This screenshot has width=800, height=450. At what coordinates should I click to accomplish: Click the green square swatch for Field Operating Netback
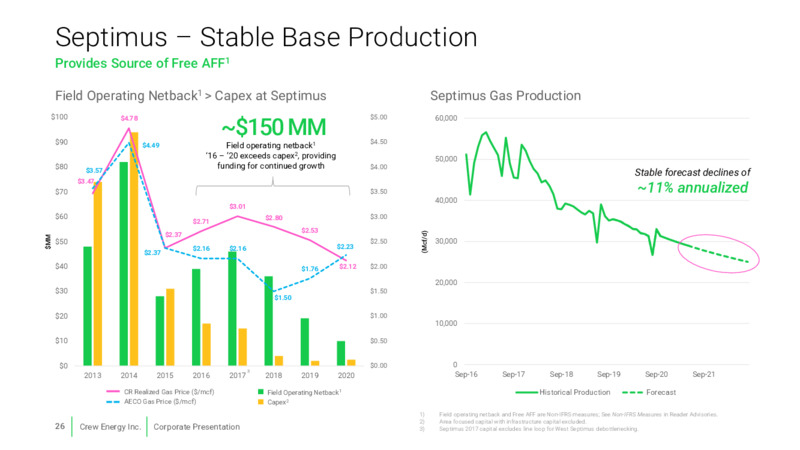tap(261, 392)
